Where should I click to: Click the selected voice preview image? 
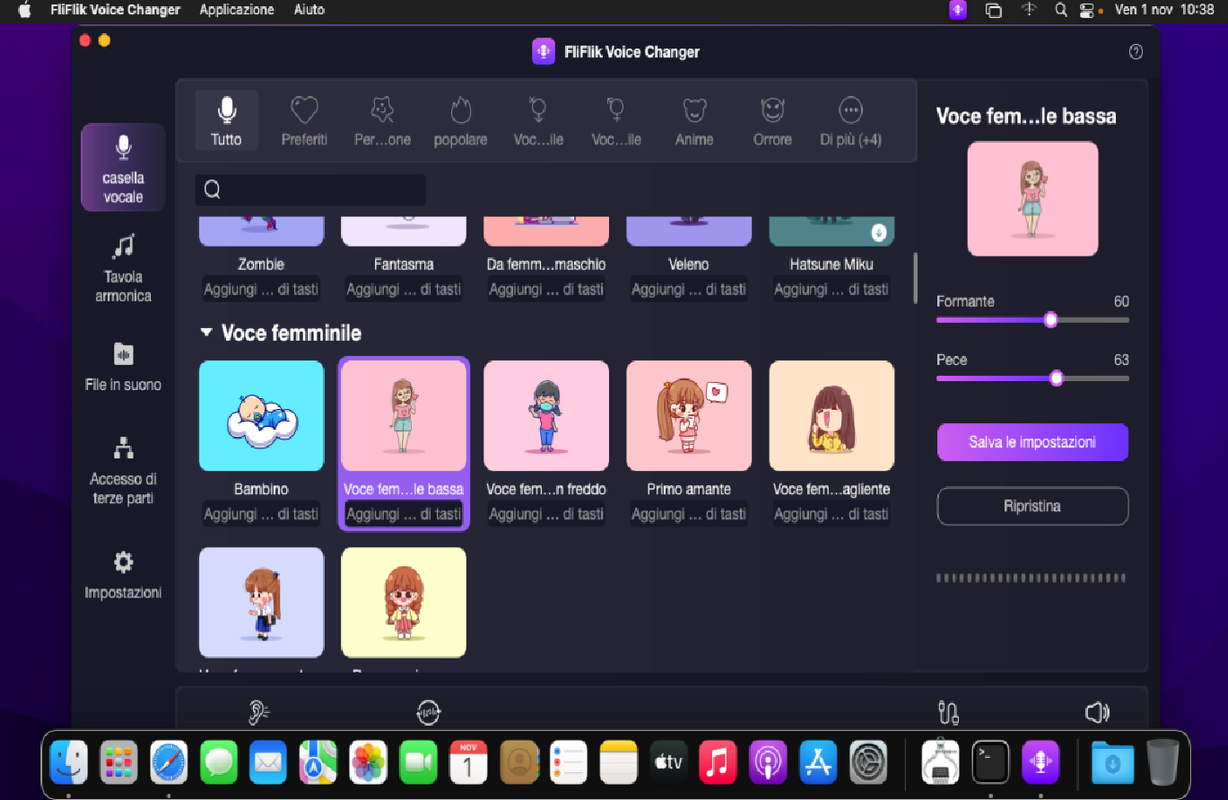1032,198
